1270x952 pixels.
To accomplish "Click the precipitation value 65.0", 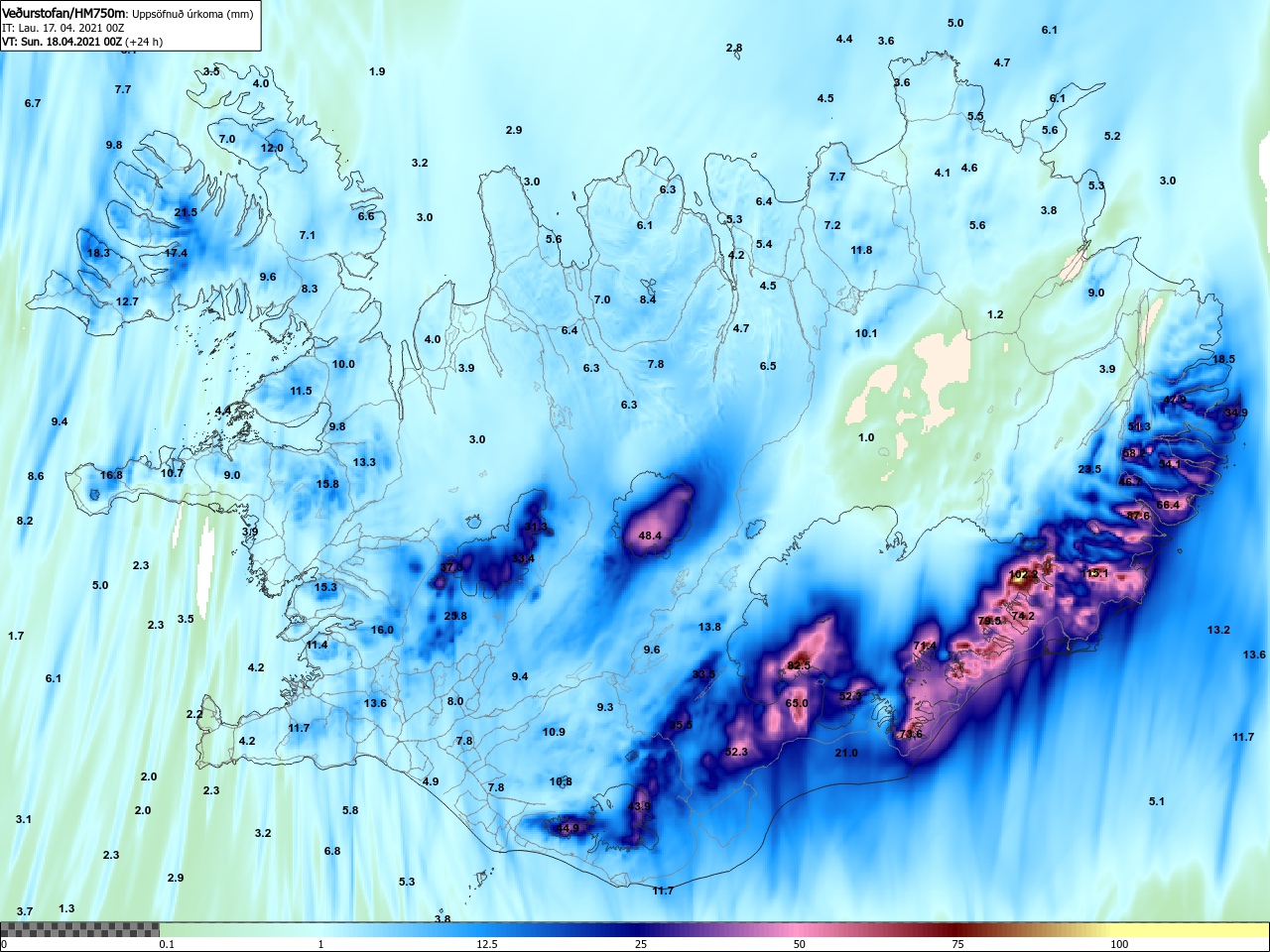I will 797,703.
